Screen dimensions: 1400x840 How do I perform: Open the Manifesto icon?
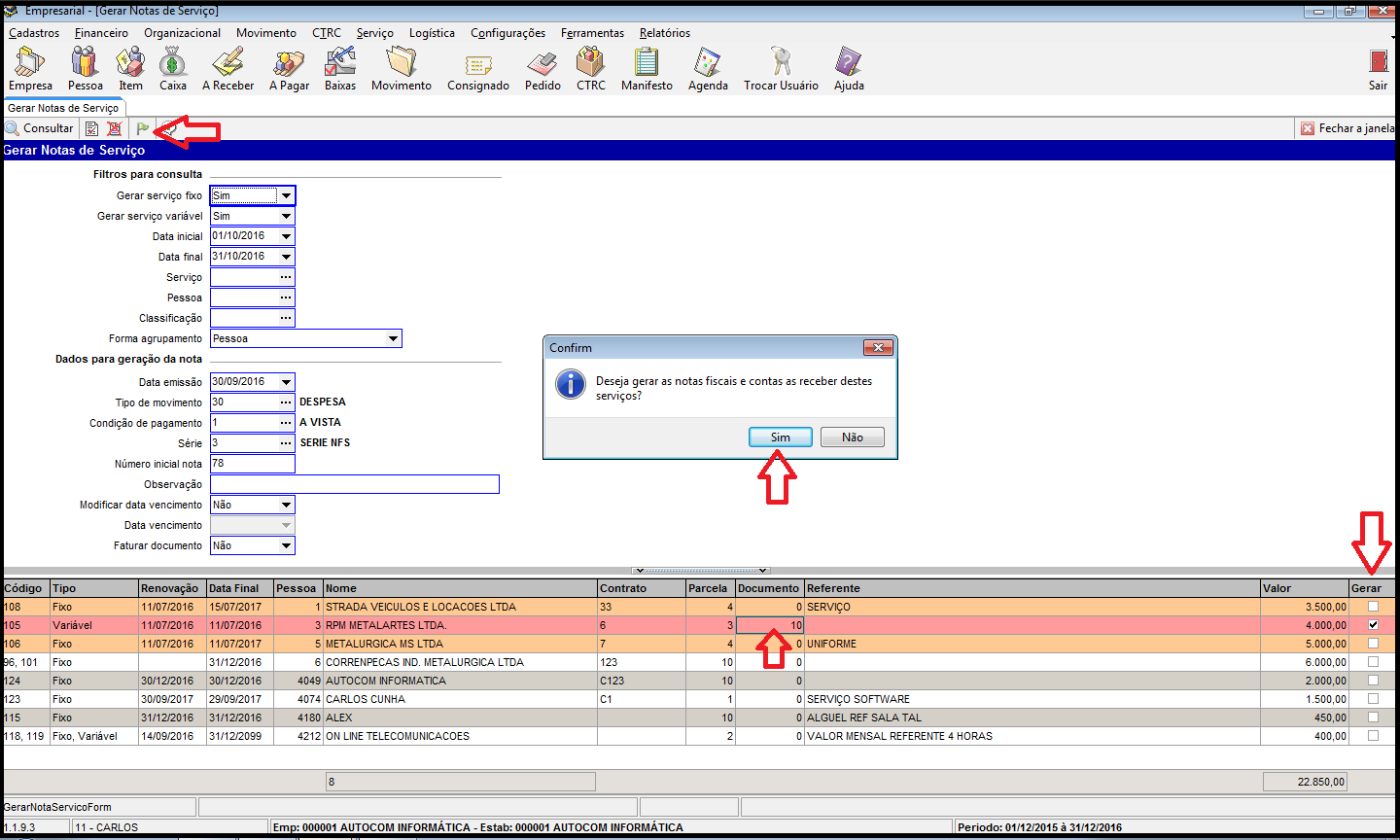[647, 64]
